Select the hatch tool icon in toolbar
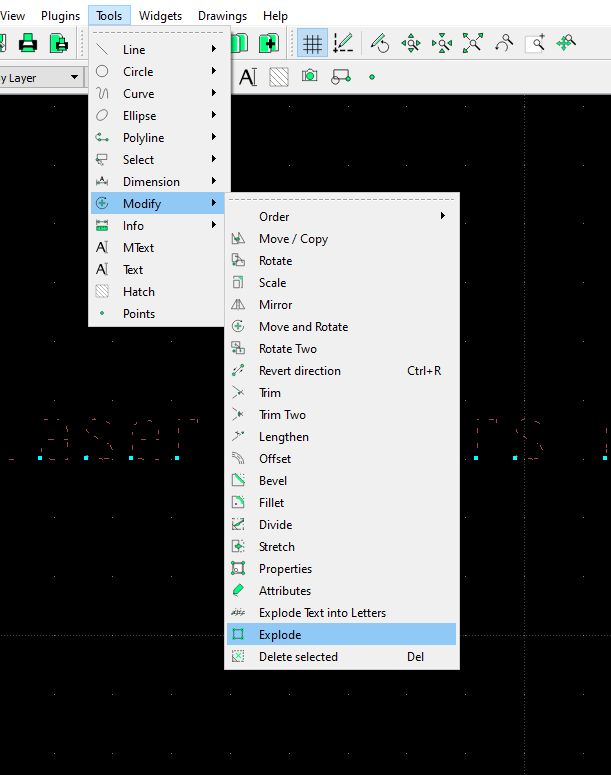The height and width of the screenshot is (775, 611). tap(278, 77)
